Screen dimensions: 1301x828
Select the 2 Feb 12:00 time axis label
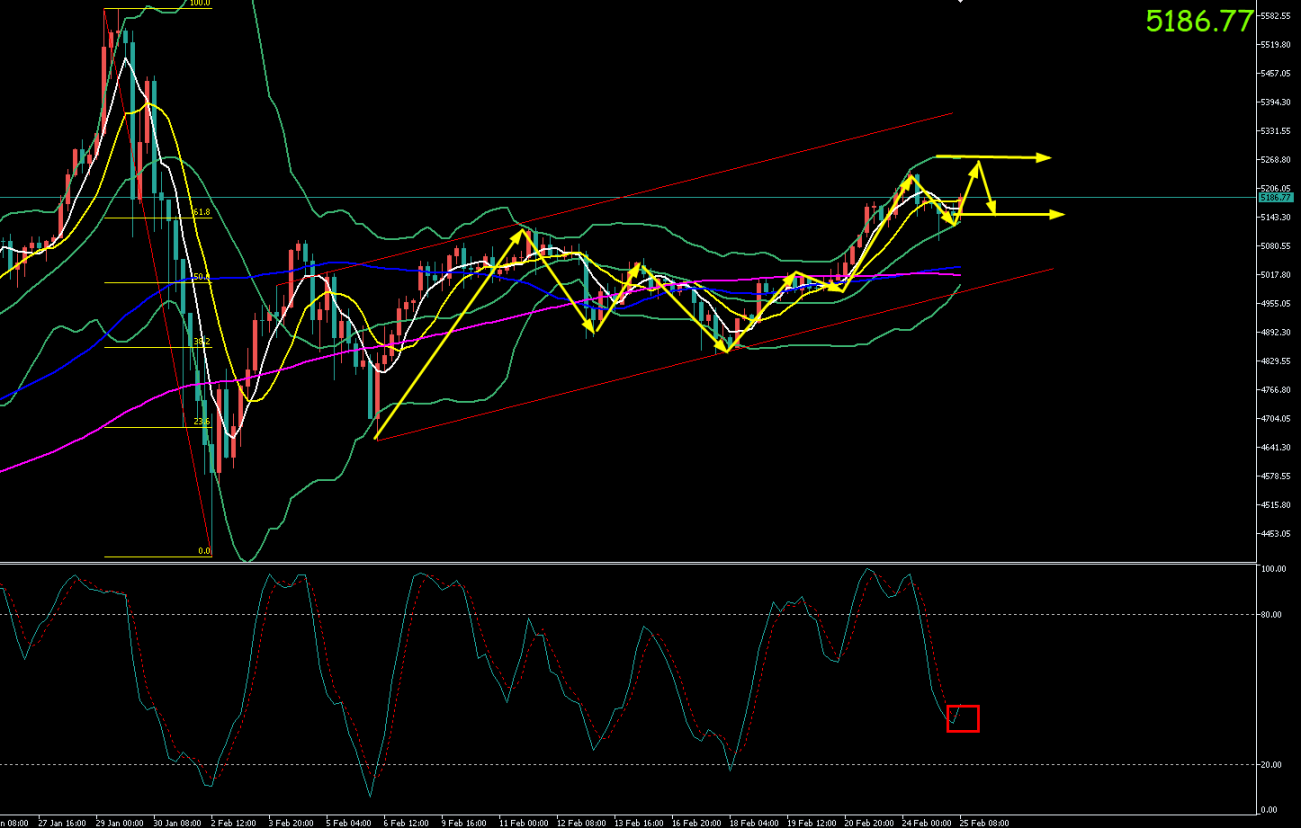[234, 823]
